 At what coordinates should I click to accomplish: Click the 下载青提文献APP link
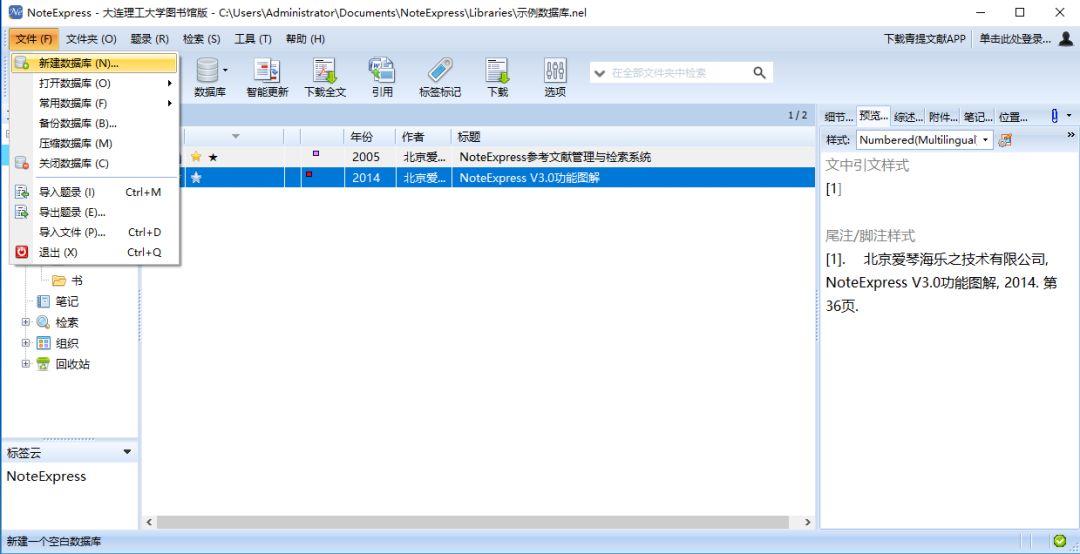925,39
